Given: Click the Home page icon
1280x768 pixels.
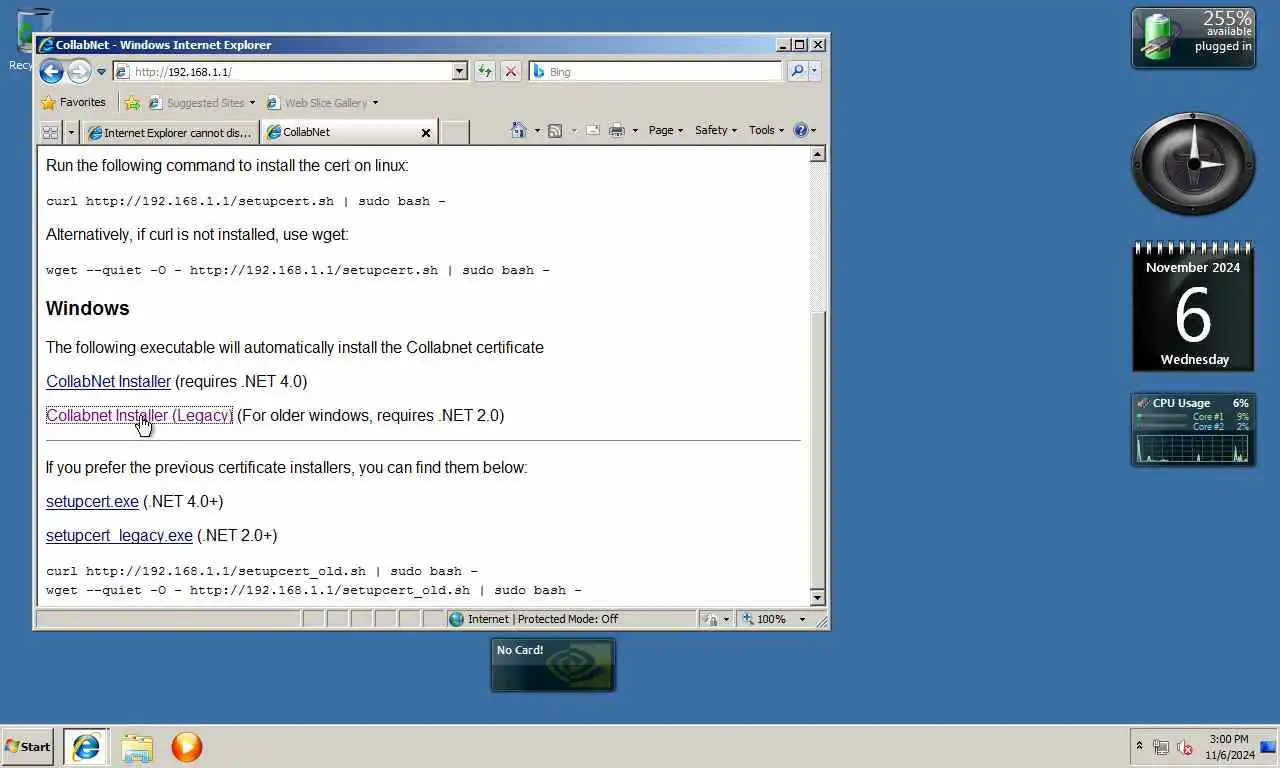Looking at the screenshot, I should pos(518,130).
